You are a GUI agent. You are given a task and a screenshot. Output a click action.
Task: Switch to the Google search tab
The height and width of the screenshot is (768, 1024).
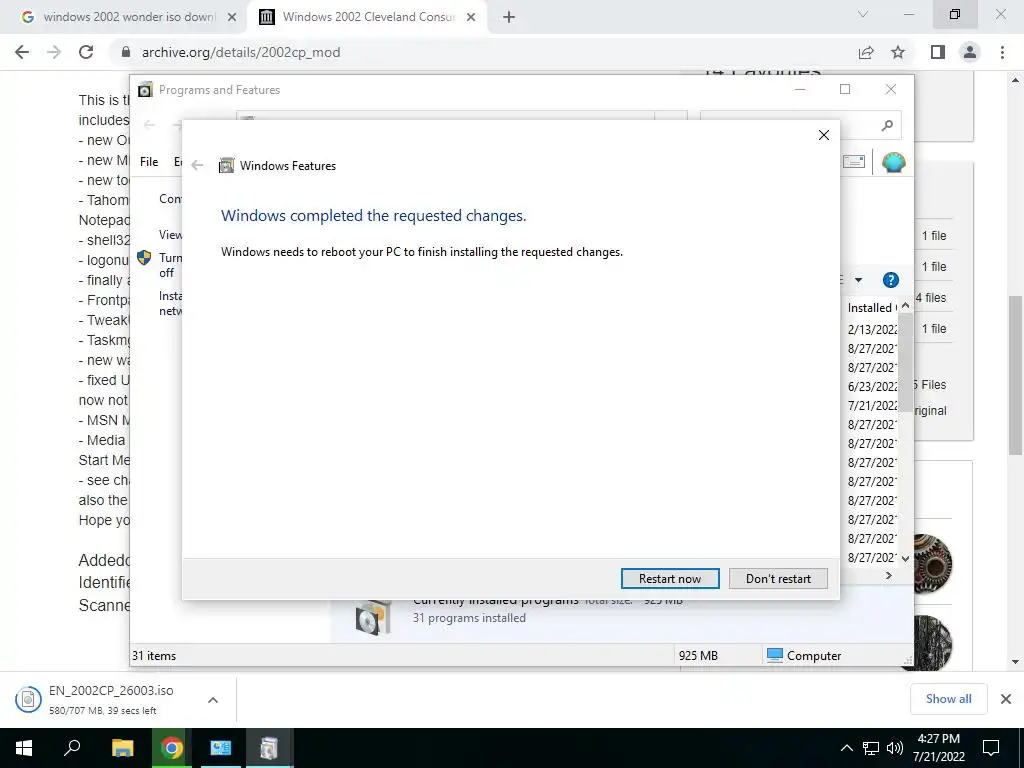tap(129, 17)
